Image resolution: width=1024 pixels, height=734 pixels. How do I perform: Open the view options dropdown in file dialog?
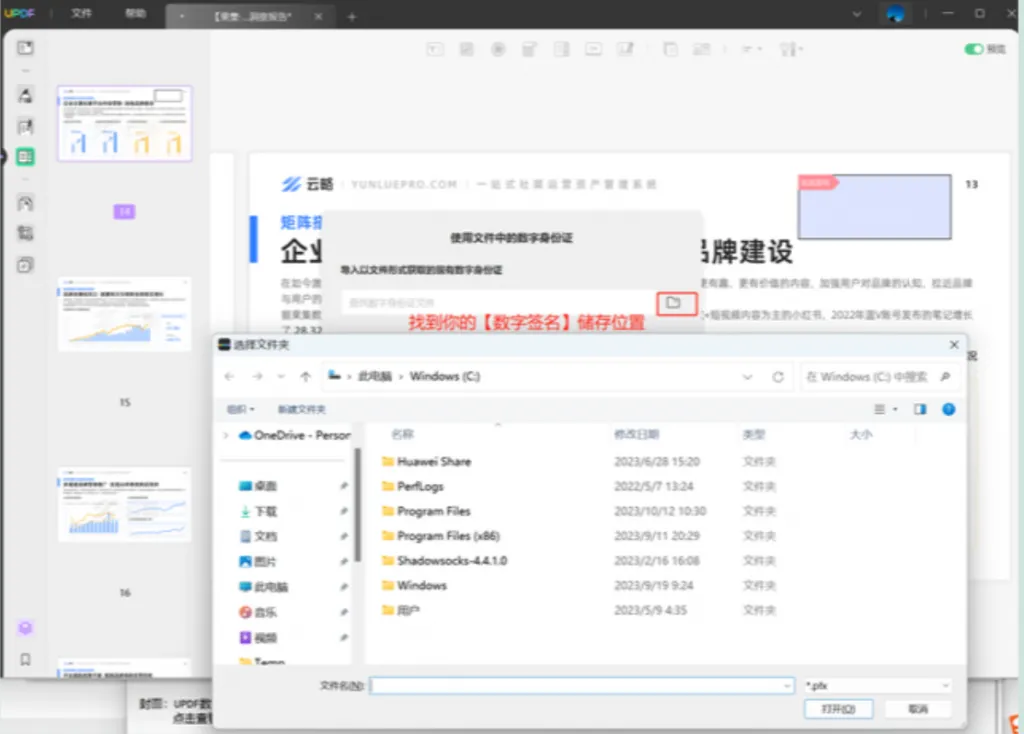coord(886,409)
